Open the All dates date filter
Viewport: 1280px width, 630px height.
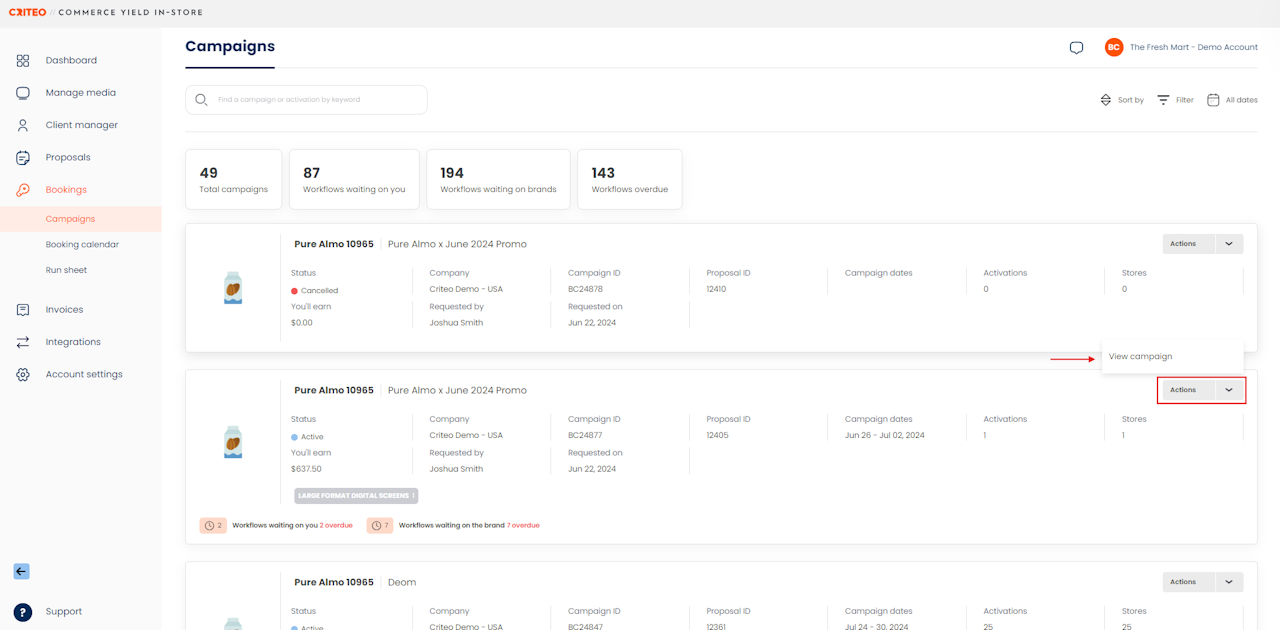(1232, 100)
